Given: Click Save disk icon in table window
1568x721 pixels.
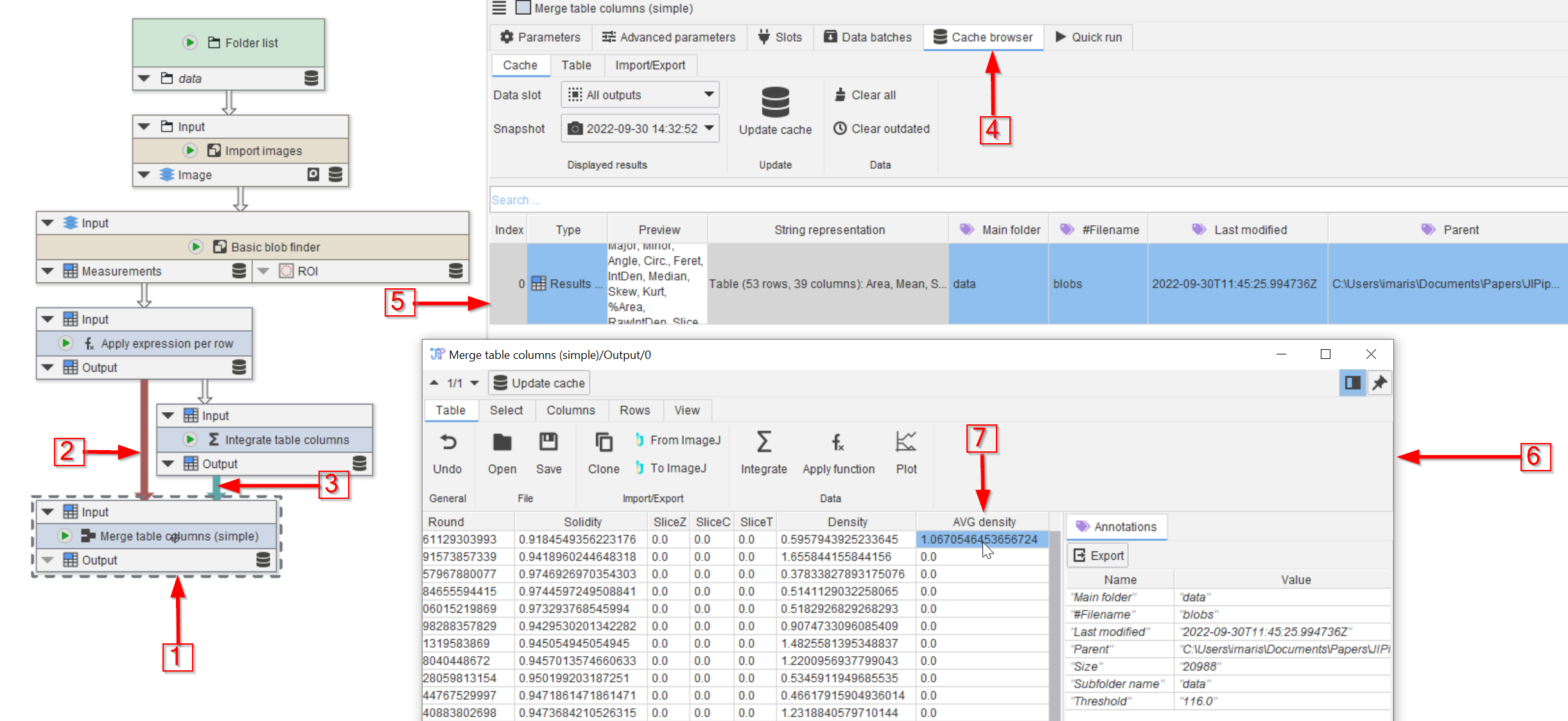Looking at the screenshot, I should click(x=548, y=442).
